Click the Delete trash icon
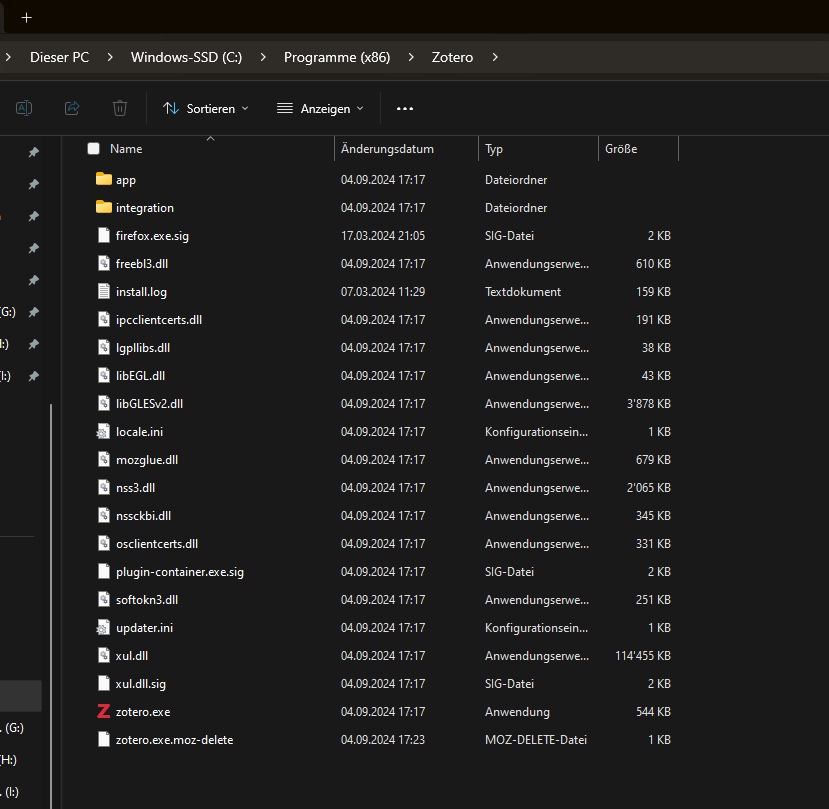This screenshot has width=829, height=809. [x=120, y=108]
